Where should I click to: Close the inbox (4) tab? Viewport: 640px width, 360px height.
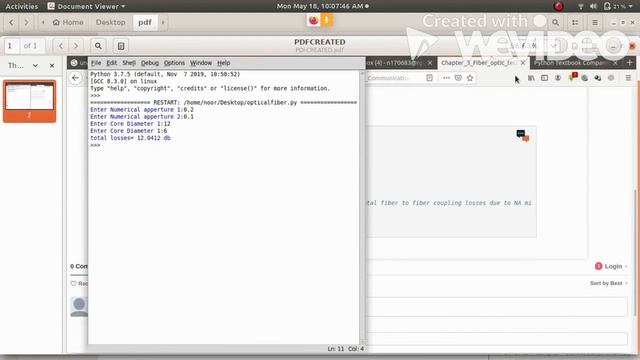[430, 63]
